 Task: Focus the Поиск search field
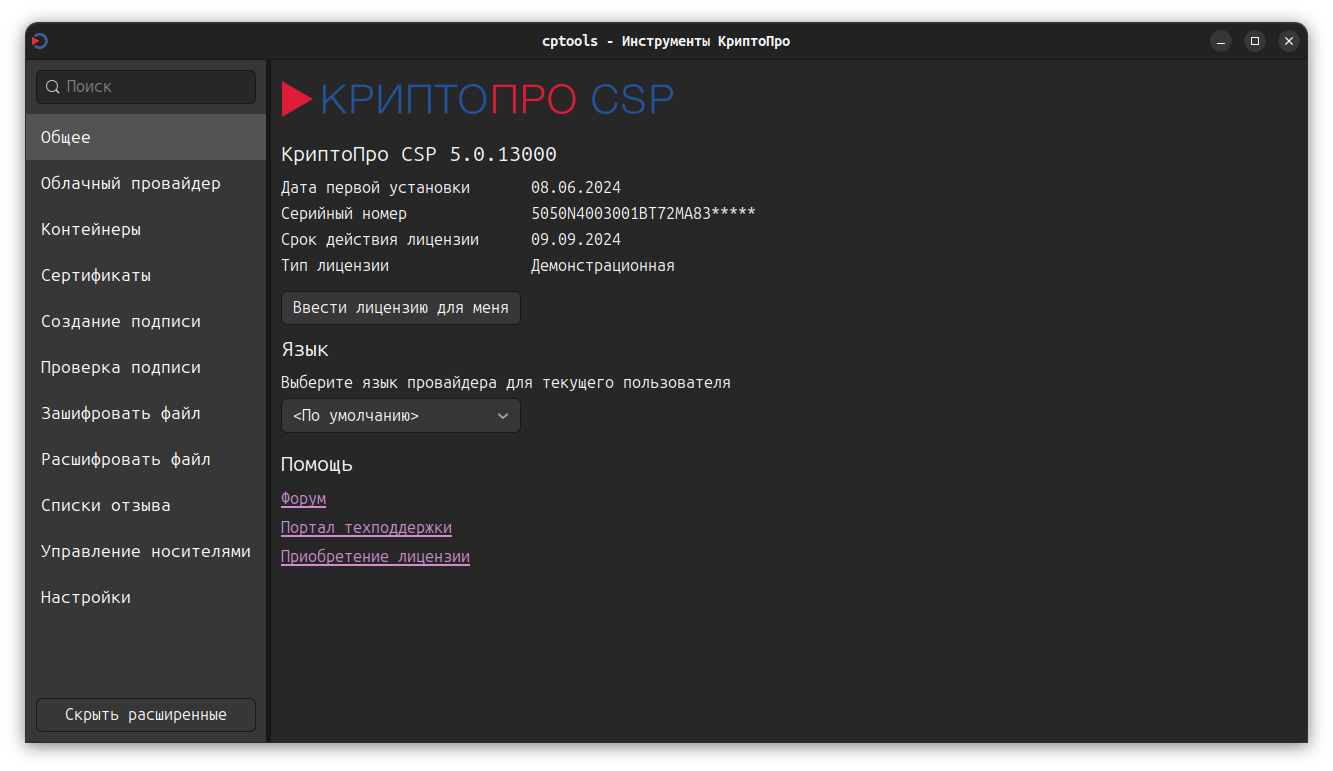pyautogui.click(x=155, y=87)
